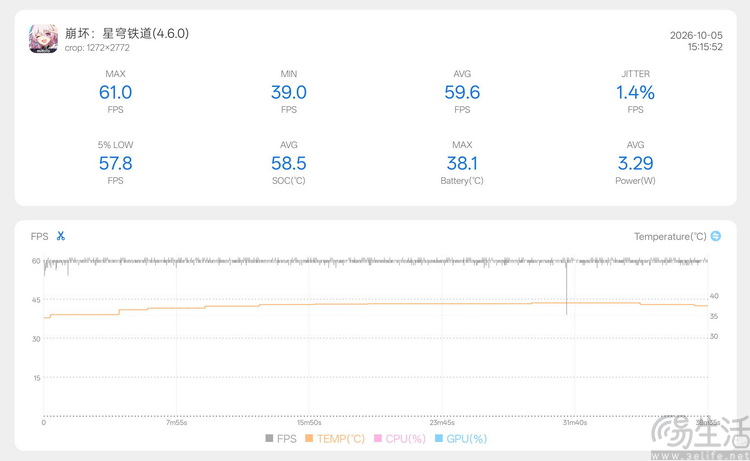Viewport: 750px width, 461px height.
Task: Click the blue GPU legend color square
Action: 439,438
